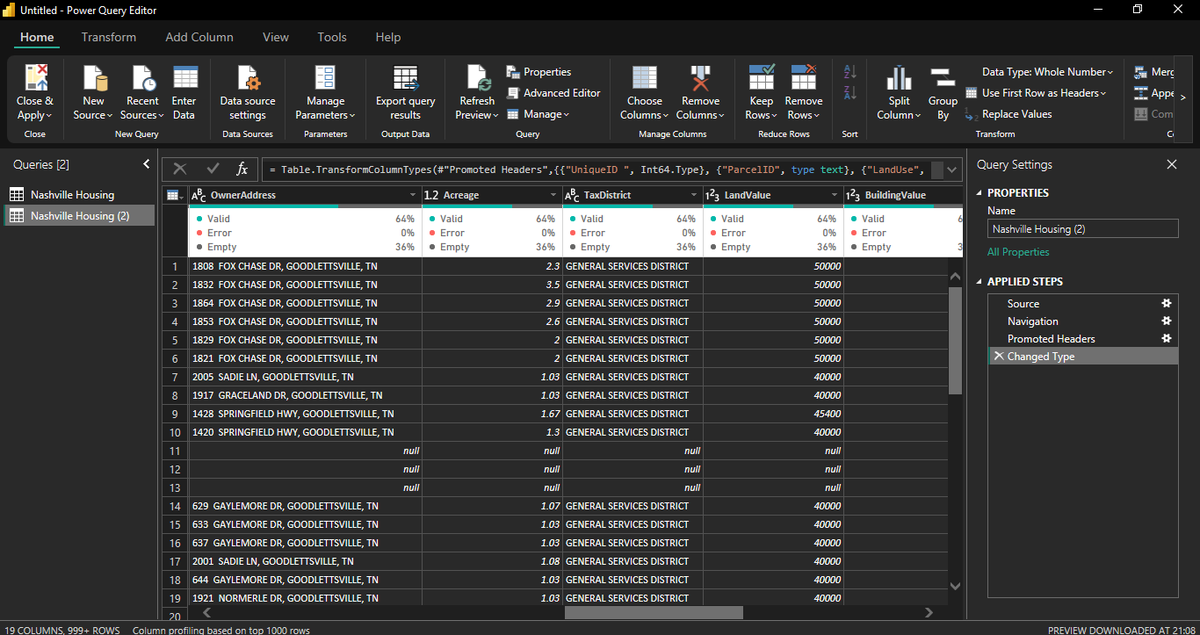Select the Source applied step
The image size is (1200, 635).
[1082, 303]
